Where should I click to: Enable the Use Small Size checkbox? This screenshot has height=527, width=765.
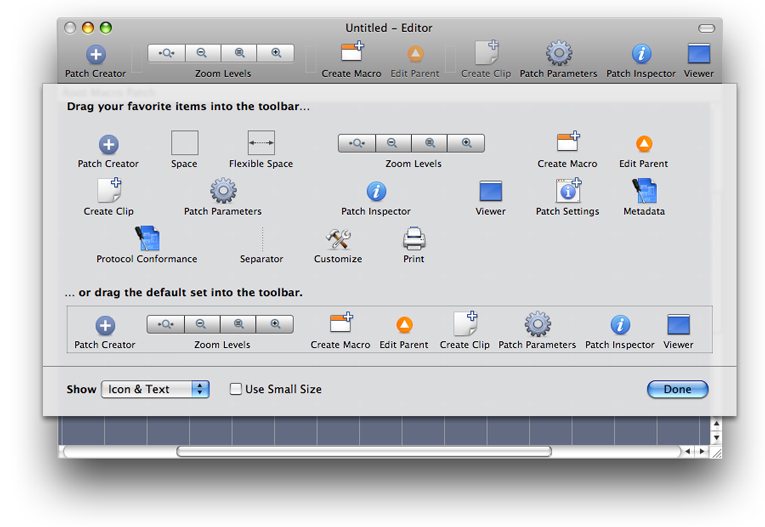(236, 389)
